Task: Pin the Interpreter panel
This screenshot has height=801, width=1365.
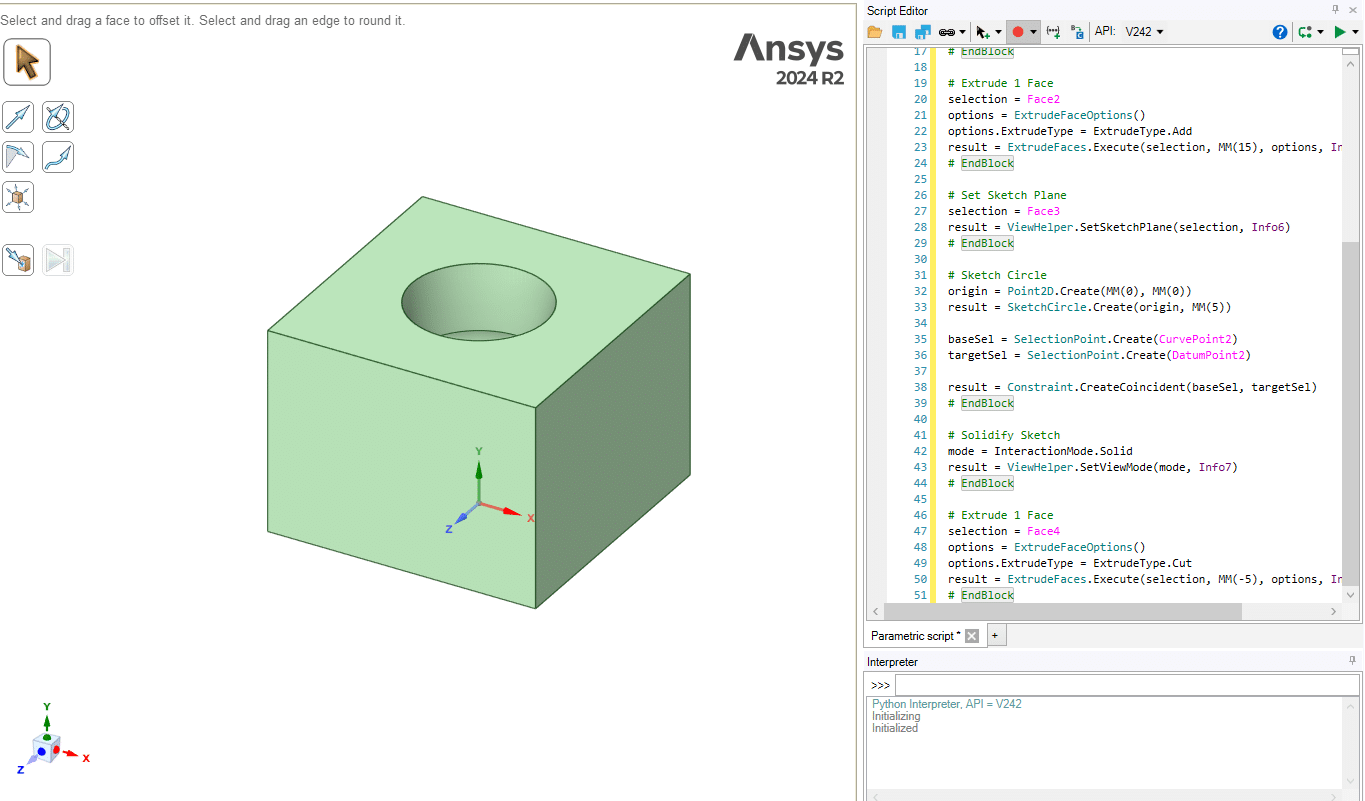Action: point(1352,661)
